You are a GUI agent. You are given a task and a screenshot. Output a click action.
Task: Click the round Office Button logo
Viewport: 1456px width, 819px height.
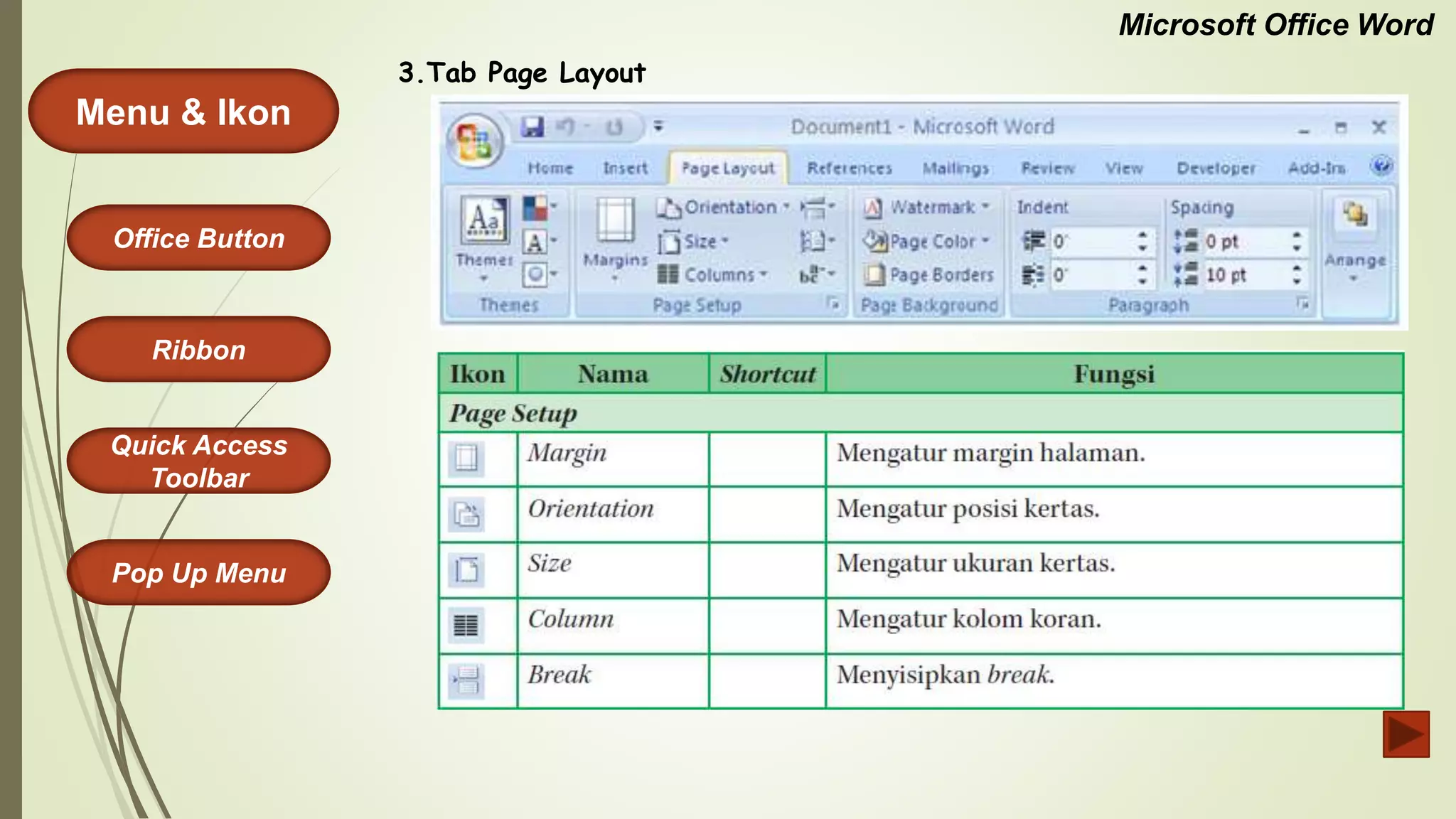(x=475, y=141)
